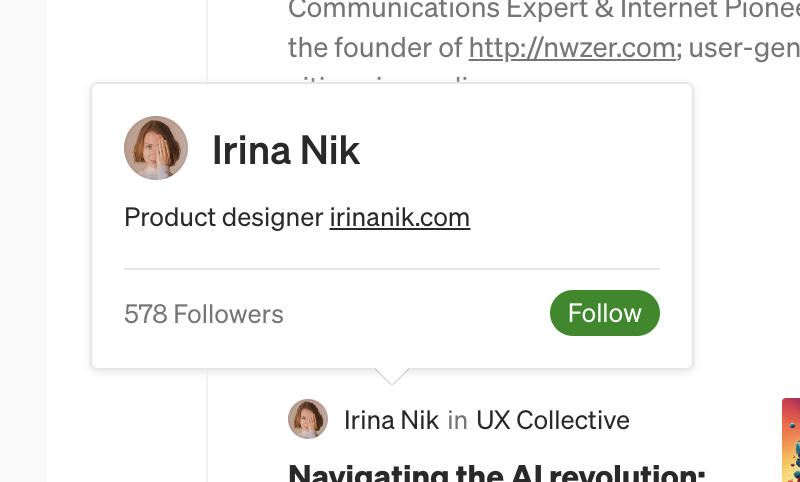The height and width of the screenshot is (482, 800).
Task: Click small author avatar beside byline
Action: [308, 419]
